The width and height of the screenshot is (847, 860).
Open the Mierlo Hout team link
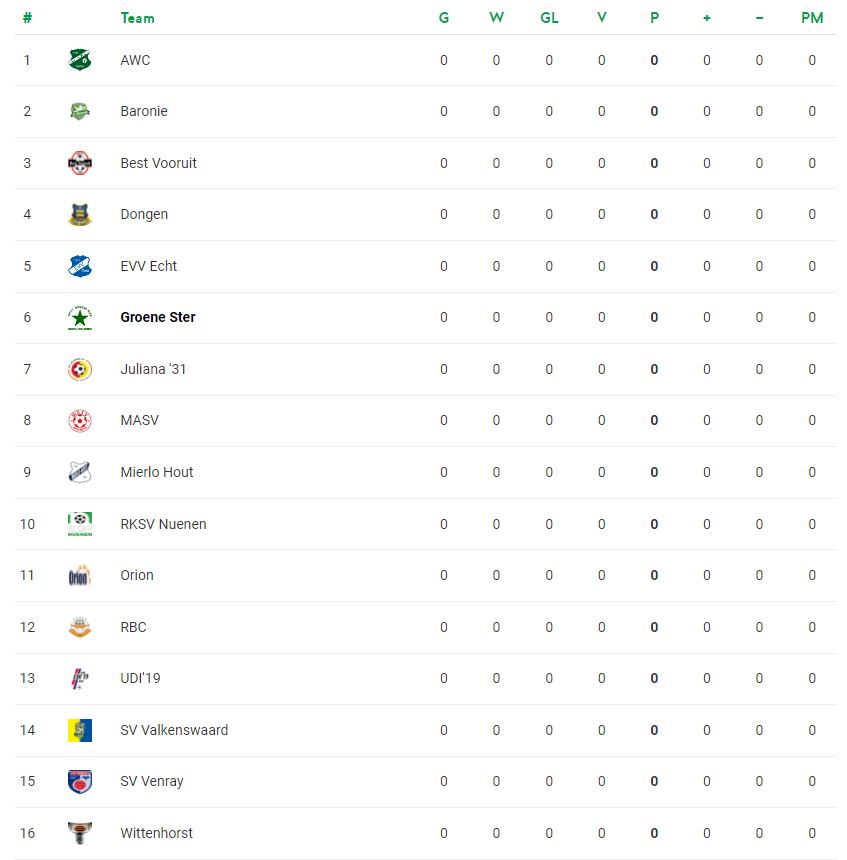pos(157,472)
